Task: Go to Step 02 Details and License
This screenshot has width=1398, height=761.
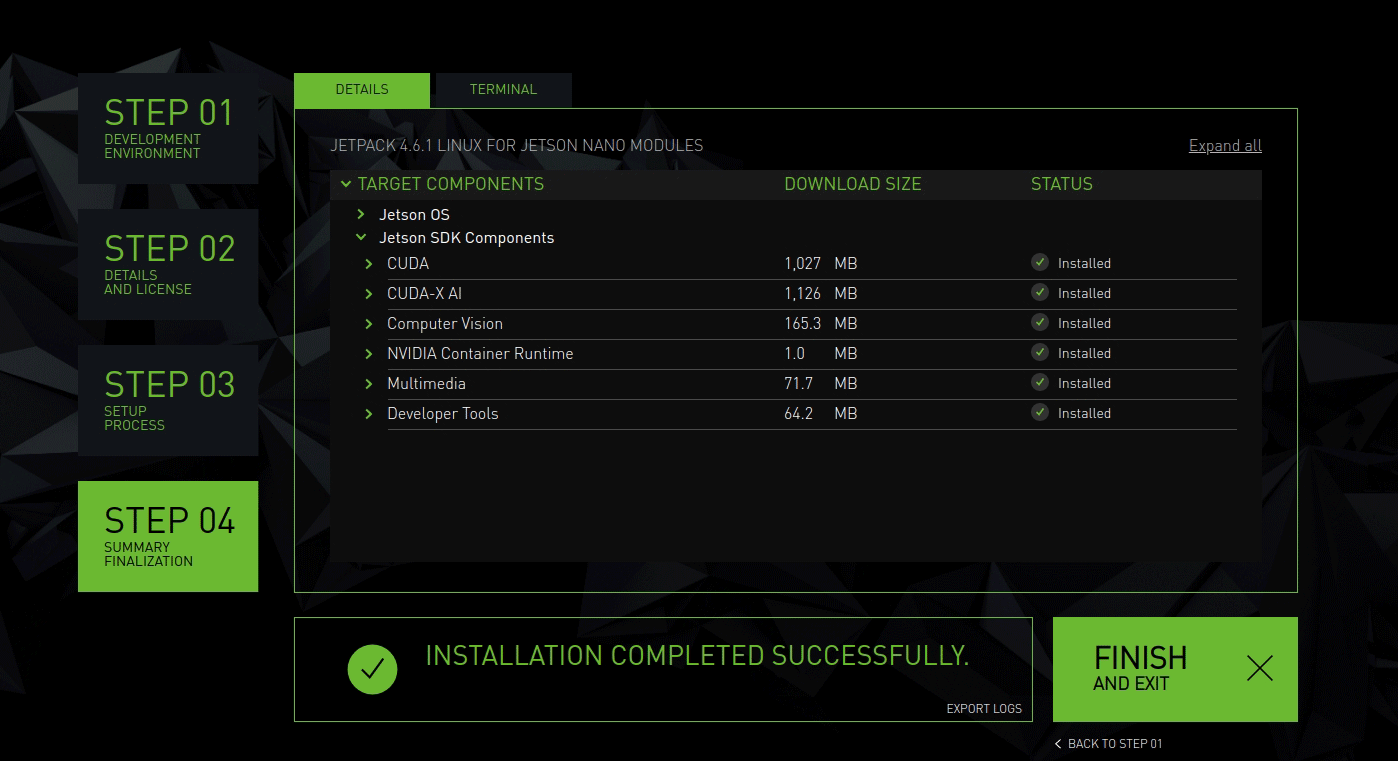Action: [168, 264]
